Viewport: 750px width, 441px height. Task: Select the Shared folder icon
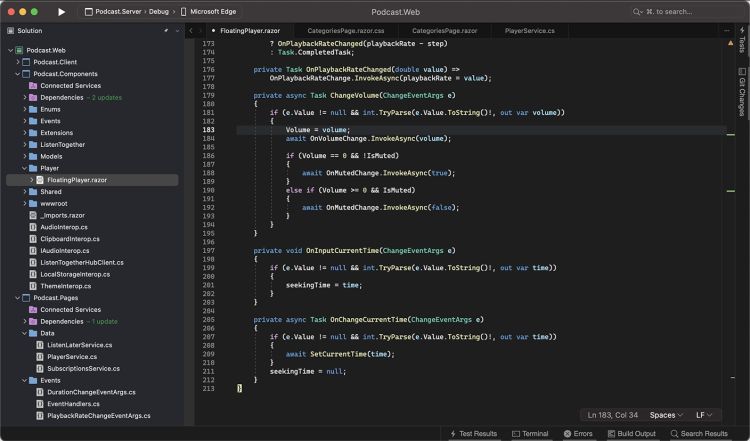(33, 192)
